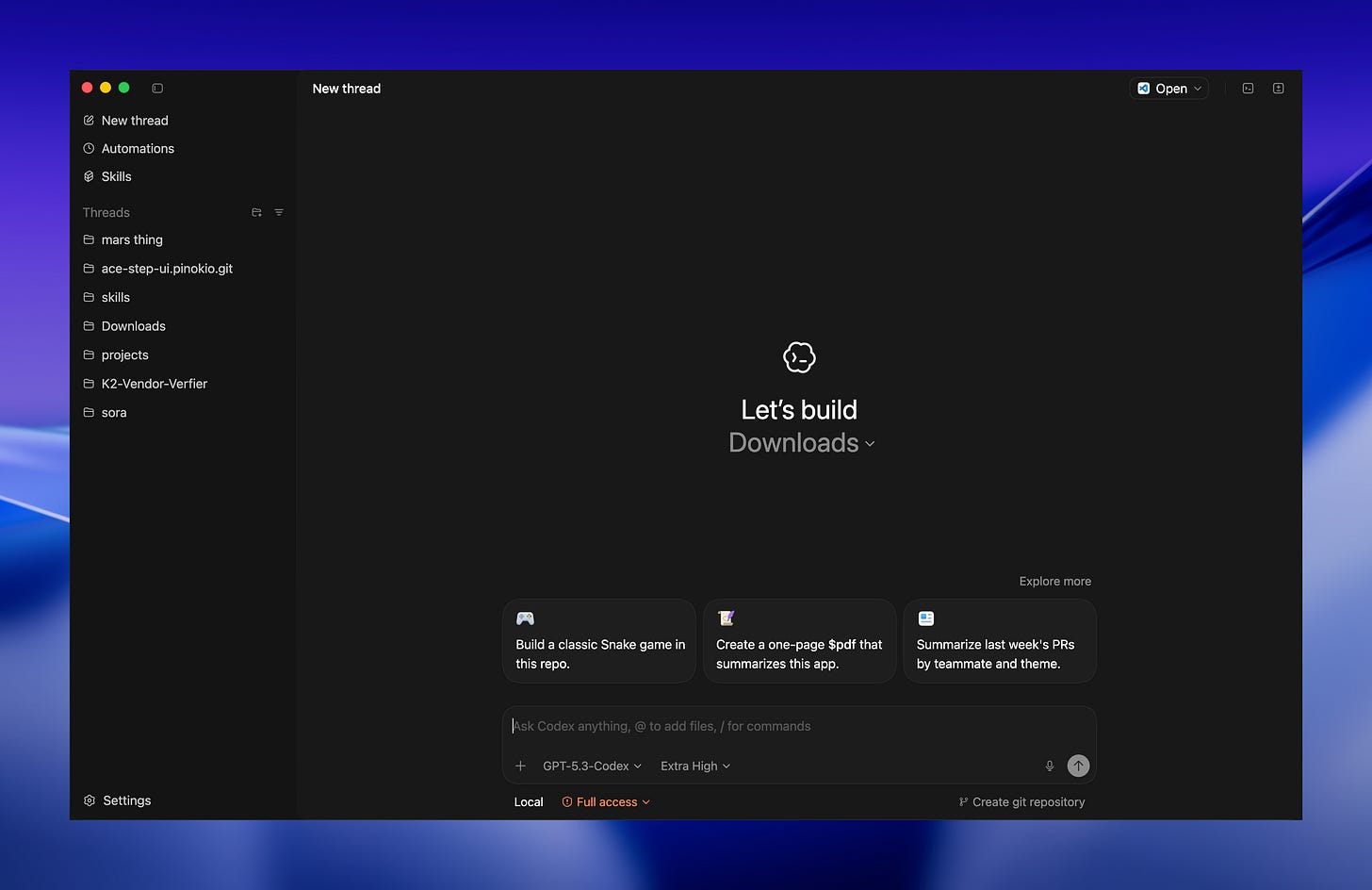
Task: Click the Explore more link
Action: pos(1055,582)
